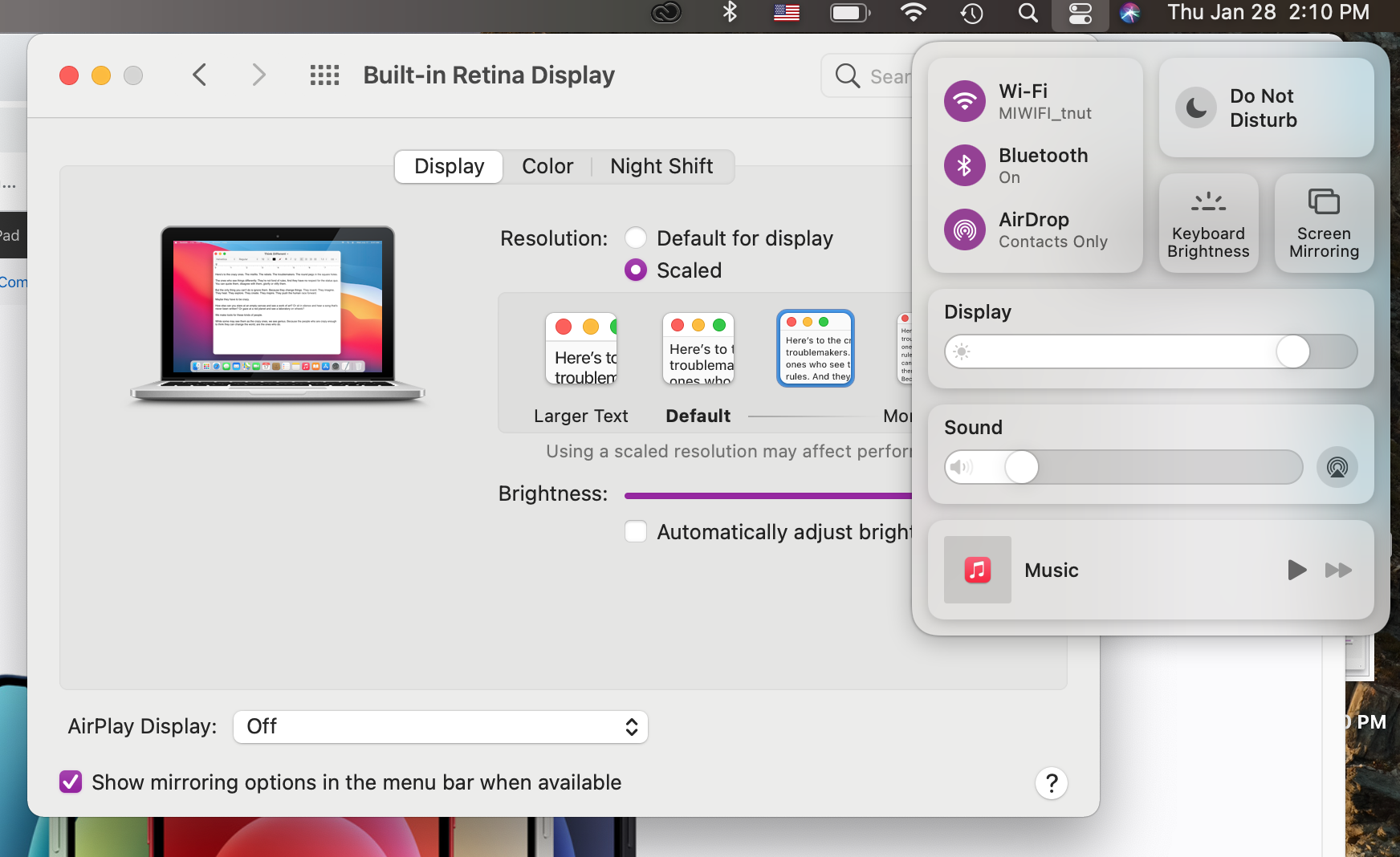This screenshot has height=857, width=1400.
Task: Click the AirDrop icon in Control Center
Action: pyautogui.click(x=964, y=229)
